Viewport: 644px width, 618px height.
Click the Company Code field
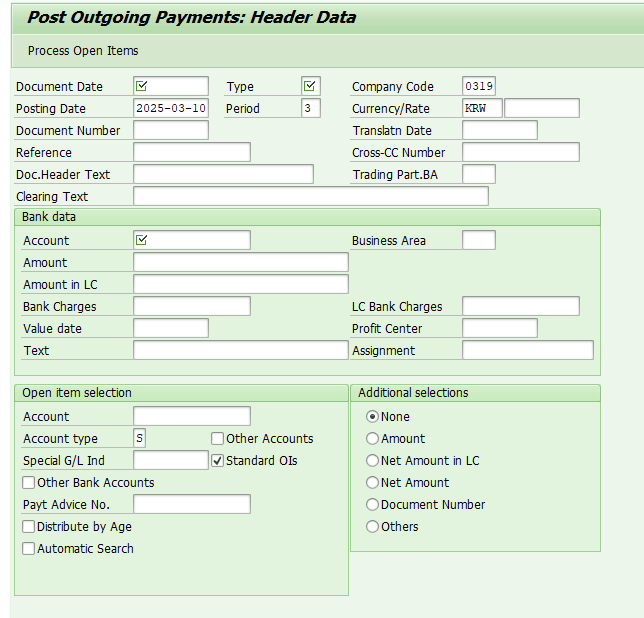479,86
